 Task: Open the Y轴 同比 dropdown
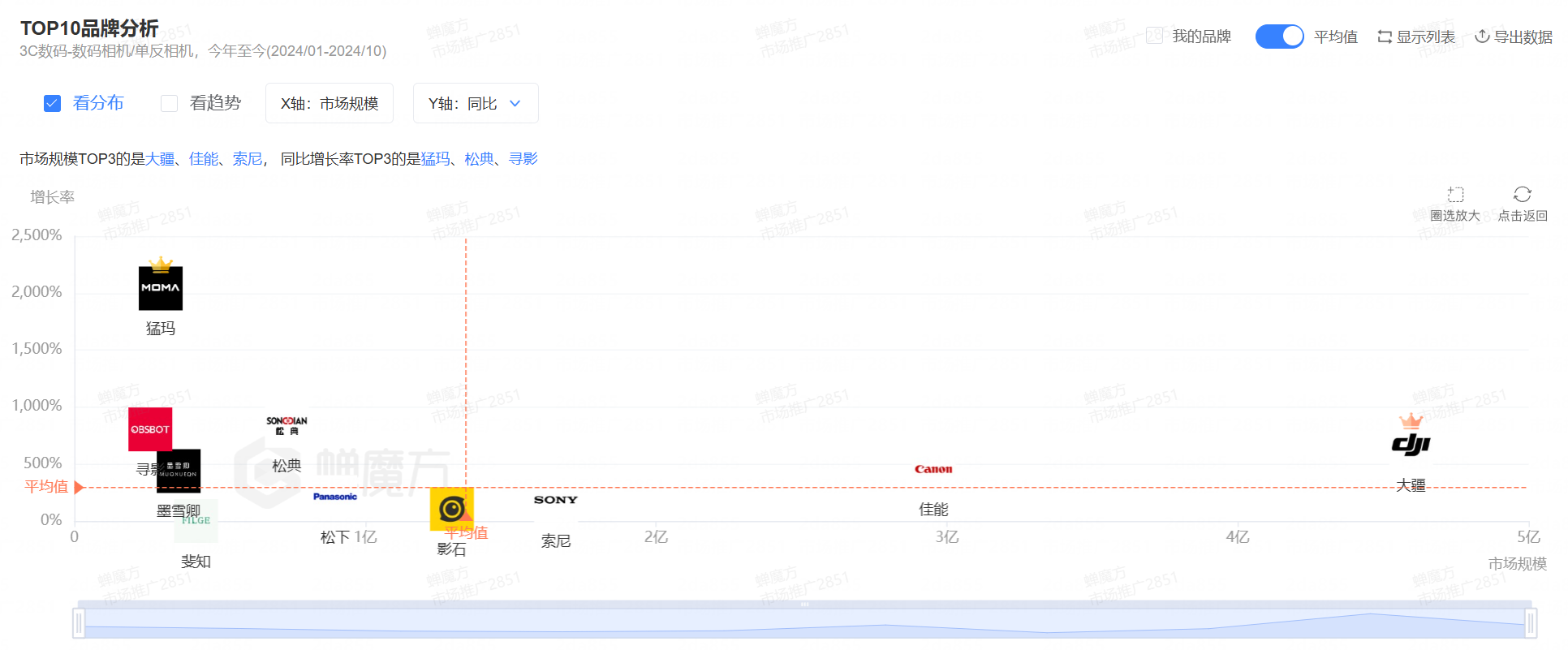pyautogui.click(x=476, y=103)
